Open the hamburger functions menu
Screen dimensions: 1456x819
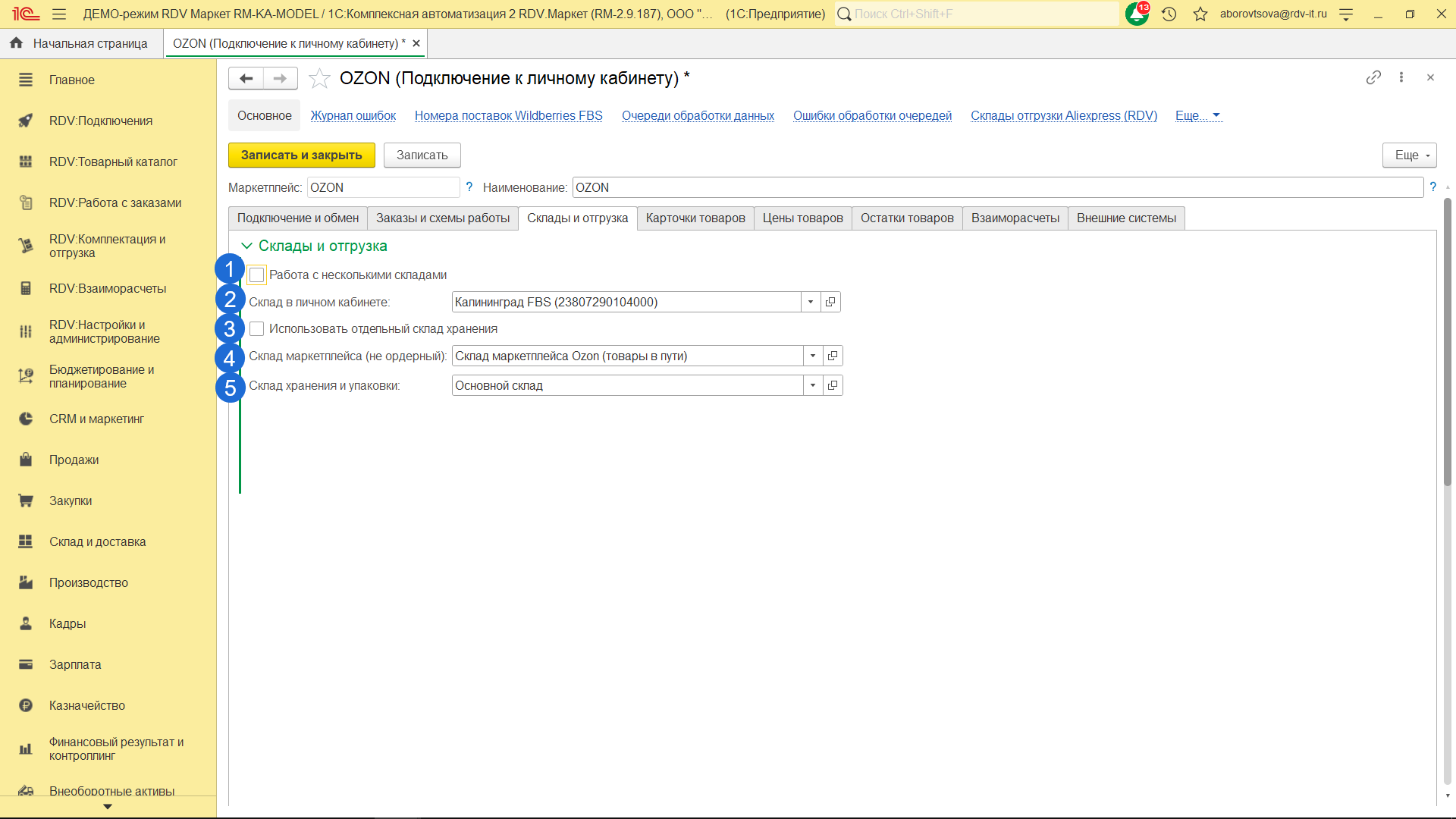coord(59,14)
